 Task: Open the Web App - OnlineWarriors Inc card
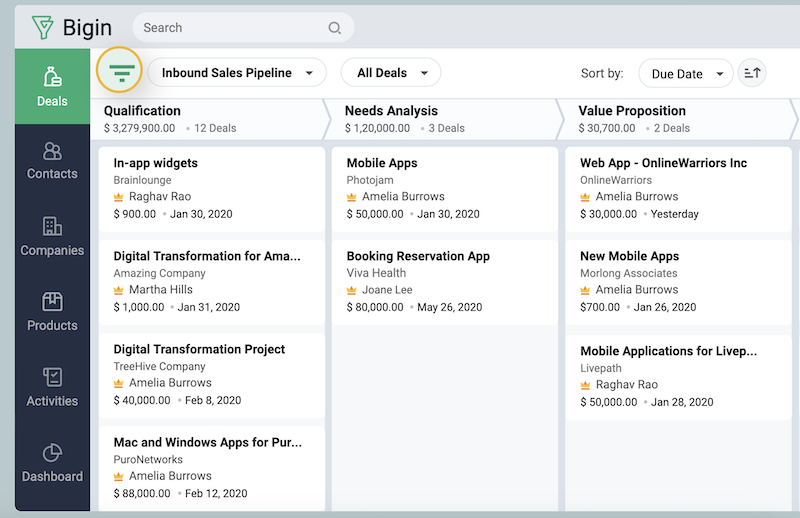coord(663,163)
